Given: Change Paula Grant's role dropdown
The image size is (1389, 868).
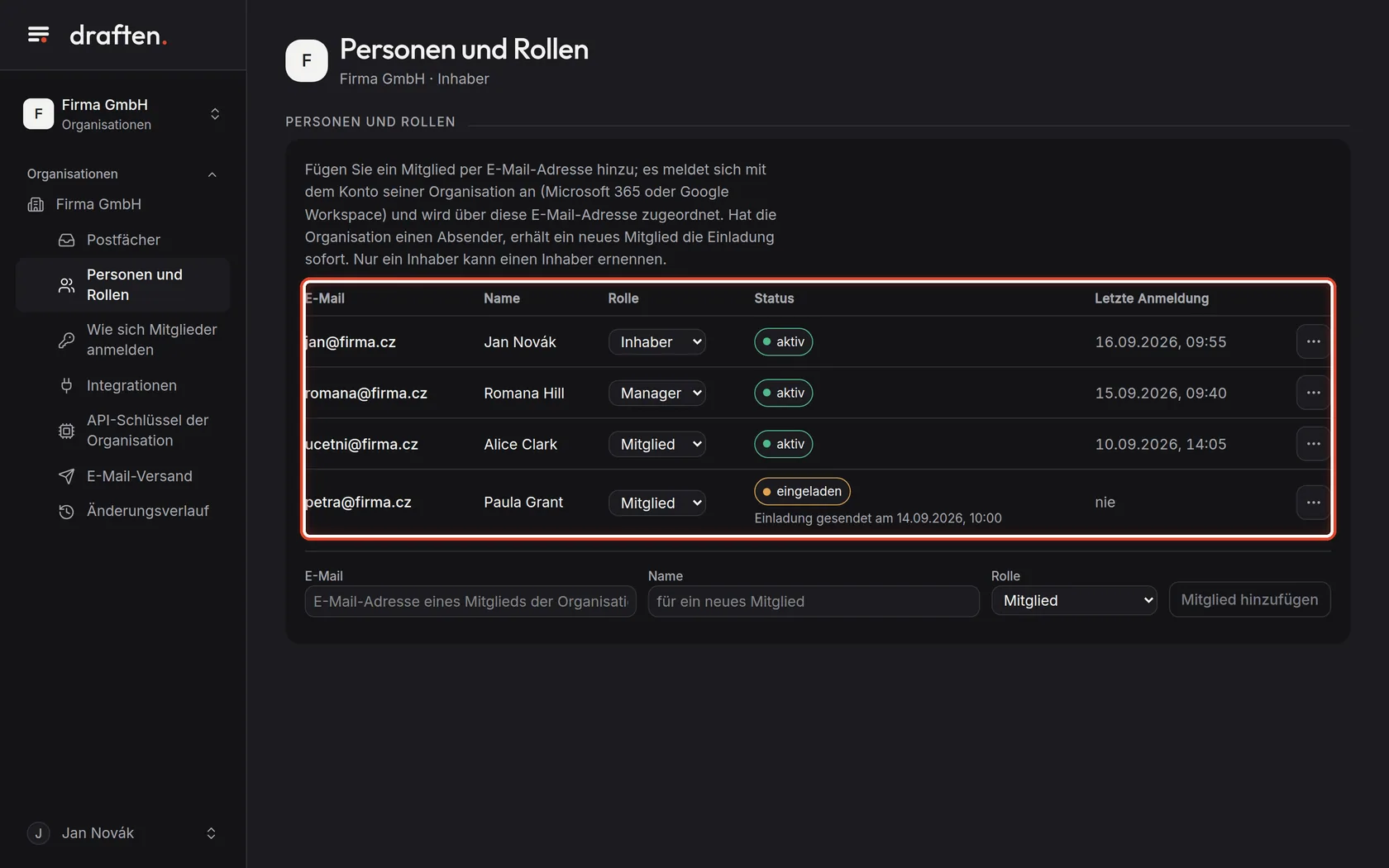Looking at the screenshot, I should (657, 503).
